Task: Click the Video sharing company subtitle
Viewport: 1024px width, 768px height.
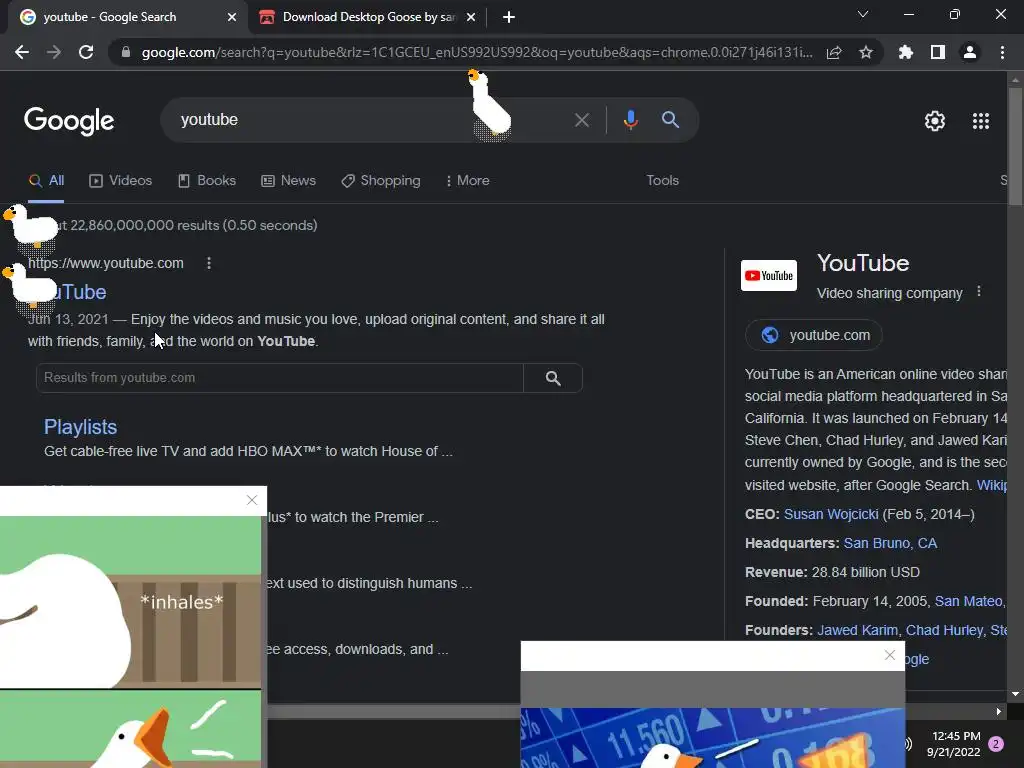Action: (x=889, y=293)
